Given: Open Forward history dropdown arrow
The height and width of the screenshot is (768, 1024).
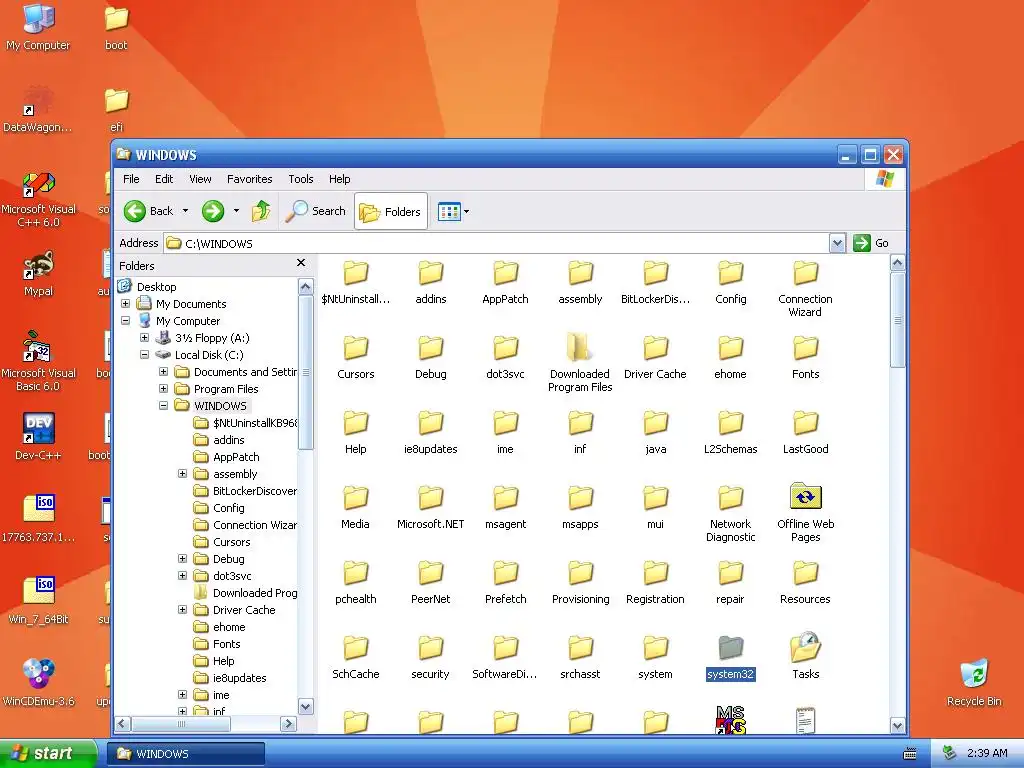Looking at the screenshot, I should [x=236, y=211].
